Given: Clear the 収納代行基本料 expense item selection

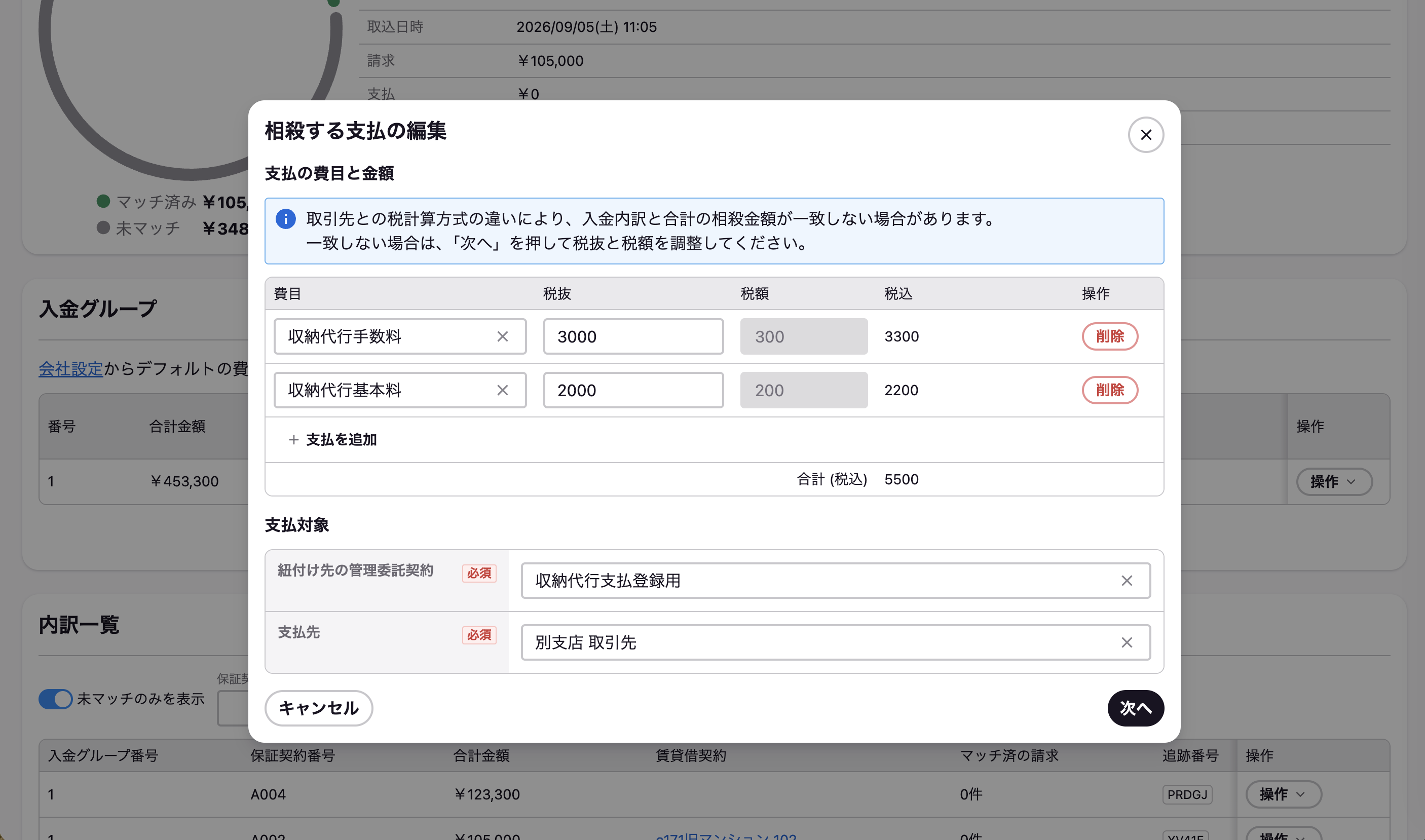Looking at the screenshot, I should 502,391.
